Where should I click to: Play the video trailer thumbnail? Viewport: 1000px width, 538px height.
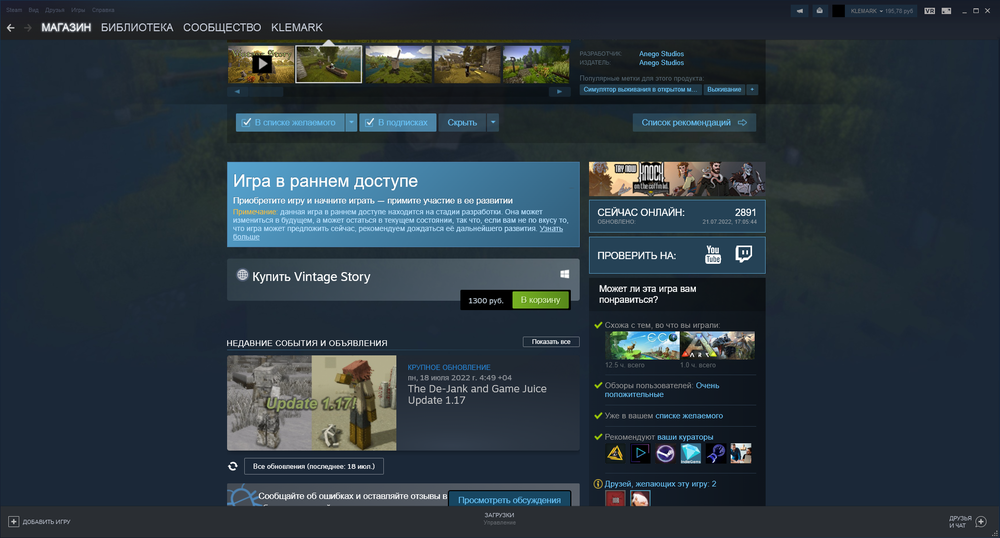[x=261, y=64]
